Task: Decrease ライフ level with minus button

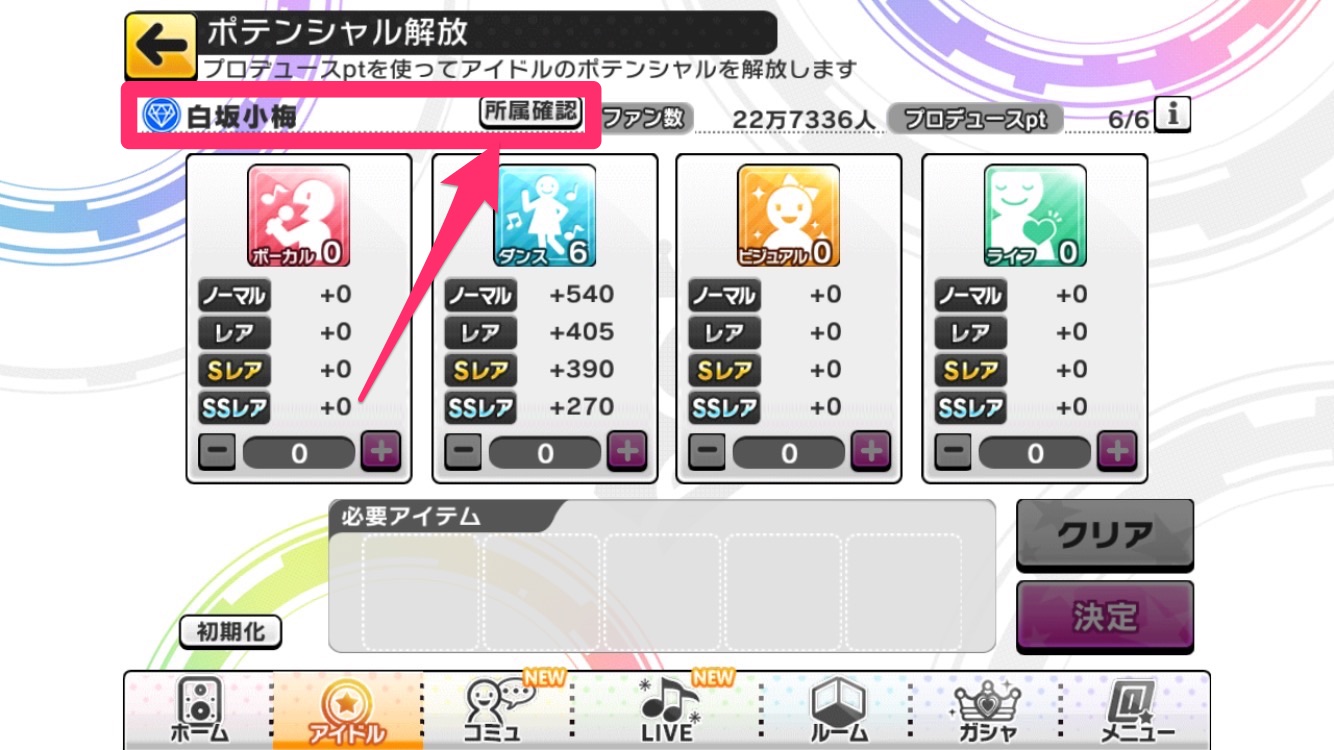Action: pyautogui.click(x=953, y=453)
